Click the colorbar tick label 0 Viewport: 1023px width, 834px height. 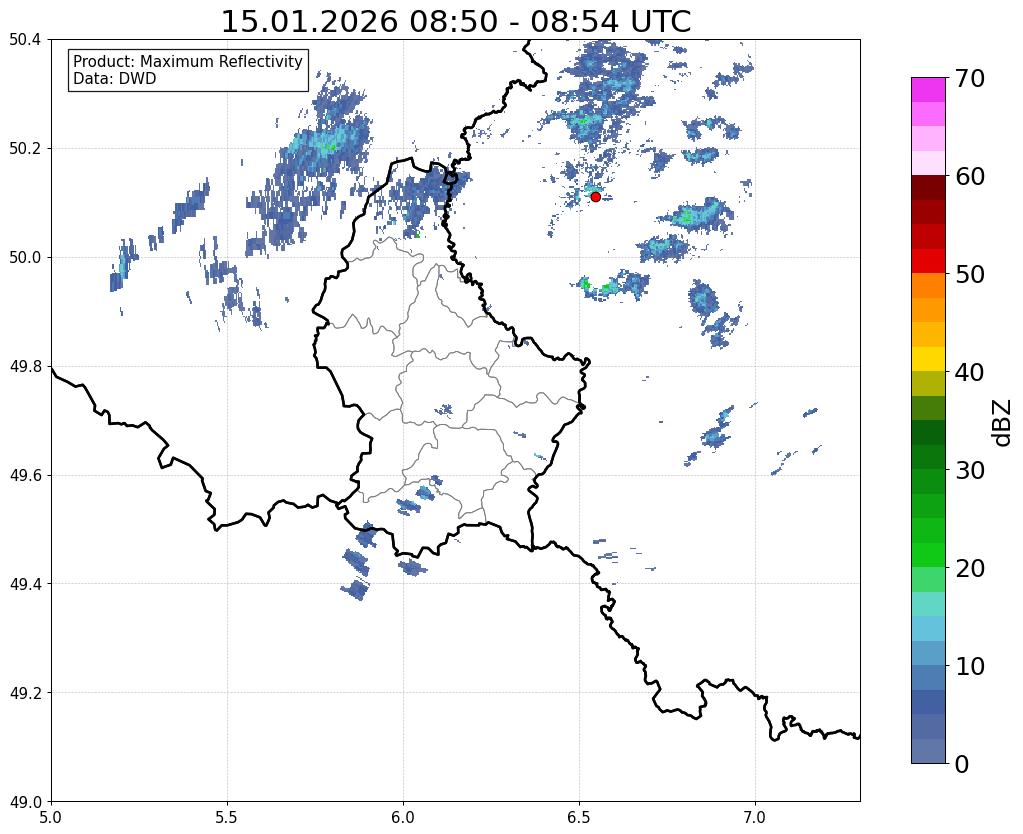tap(962, 764)
